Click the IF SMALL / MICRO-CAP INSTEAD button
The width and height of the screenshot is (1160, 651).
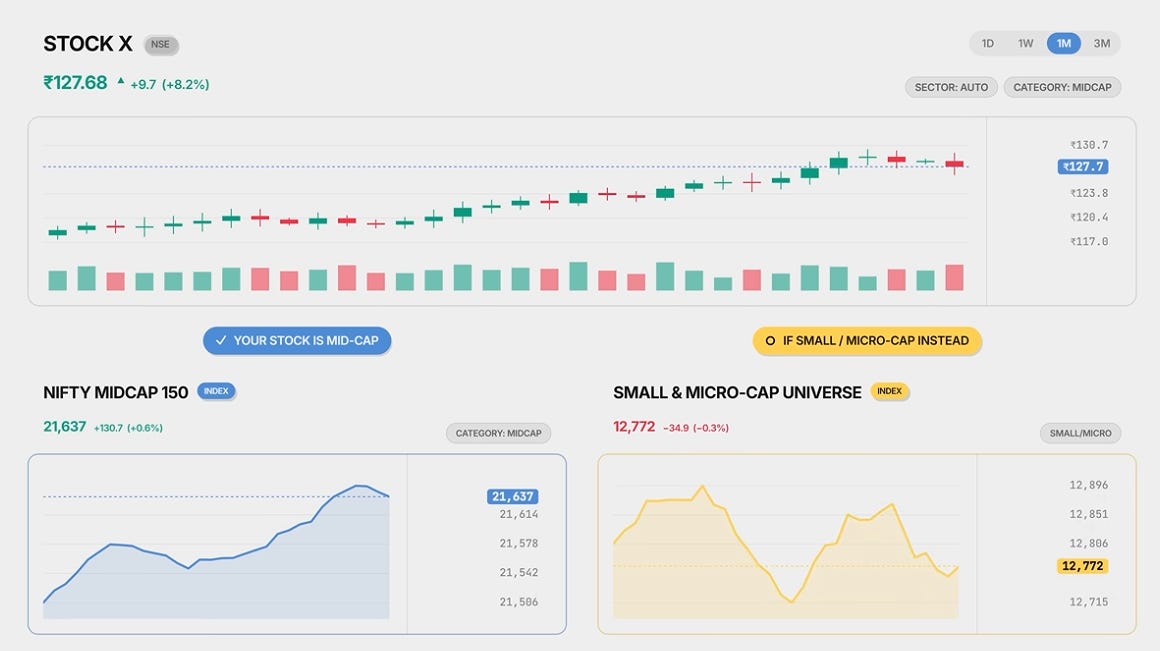click(x=867, y=340)
